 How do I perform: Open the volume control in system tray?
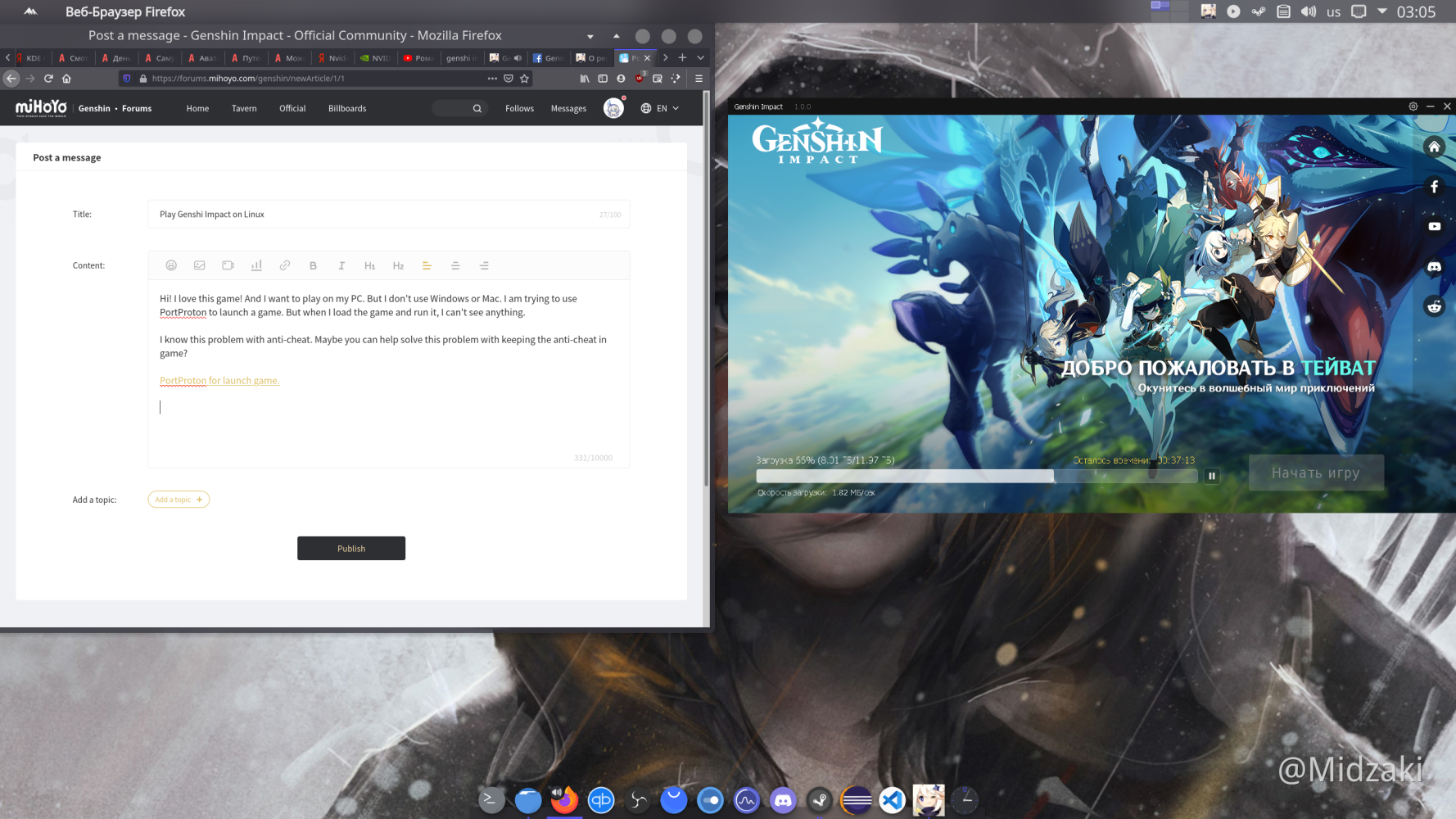pos(1309,11)
